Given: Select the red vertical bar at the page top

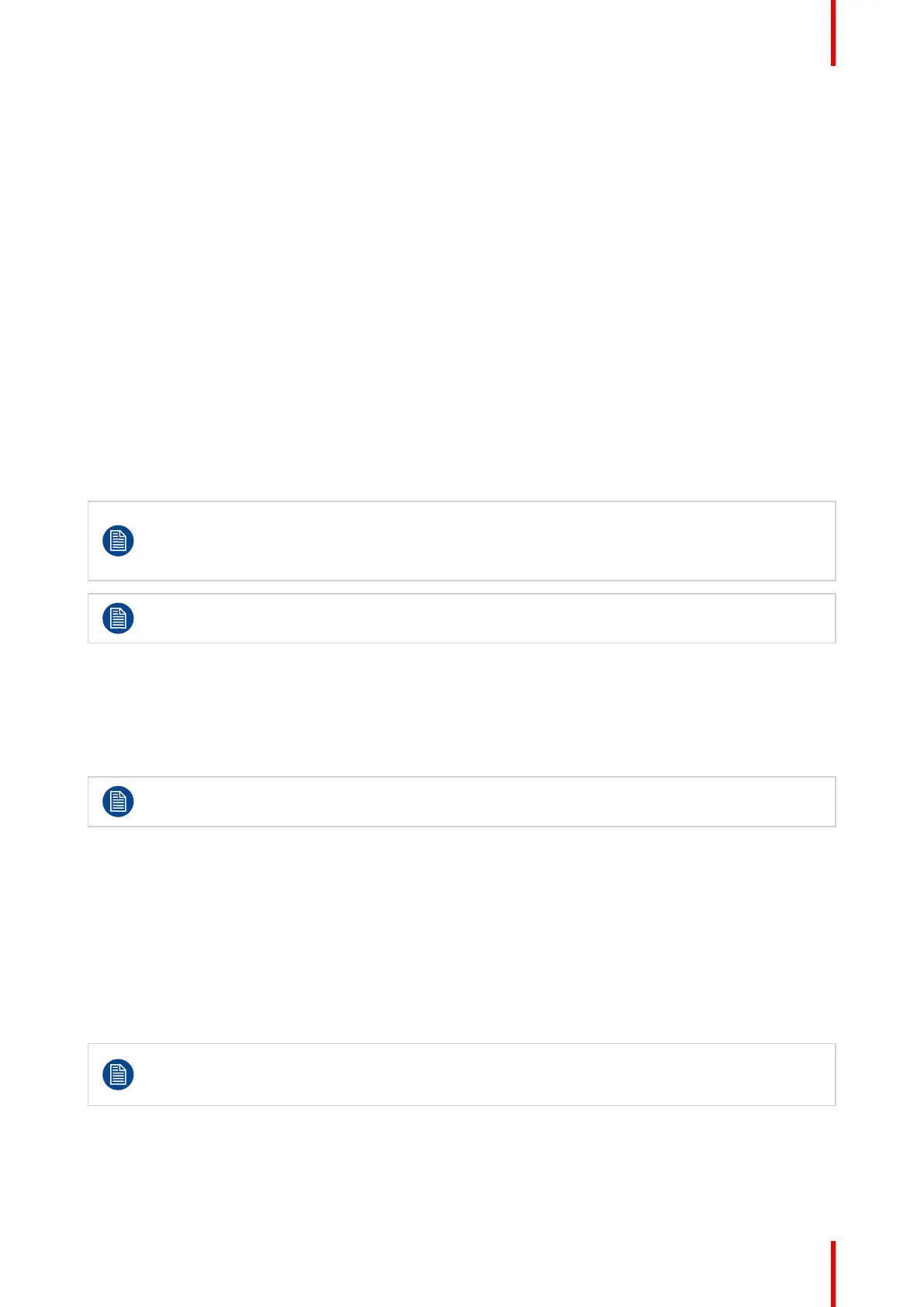Looking at the screenshot, I should 833,33.
